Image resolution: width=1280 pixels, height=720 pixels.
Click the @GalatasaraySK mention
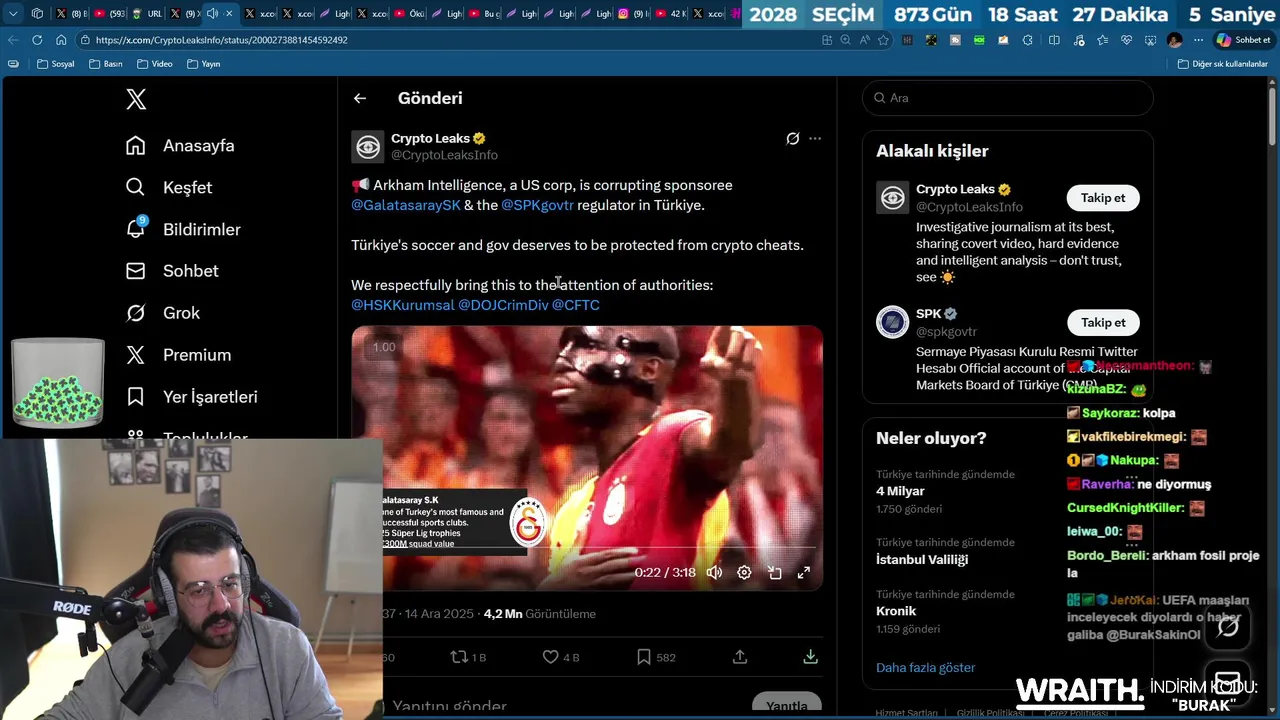coord(406,205)
